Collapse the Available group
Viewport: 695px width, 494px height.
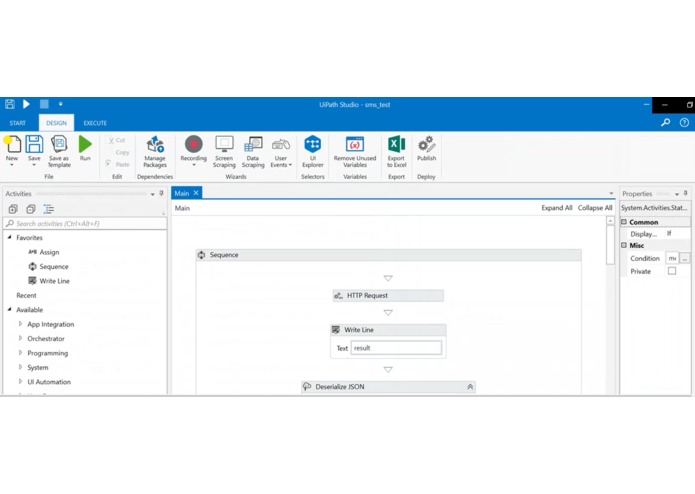coord(10,309)
